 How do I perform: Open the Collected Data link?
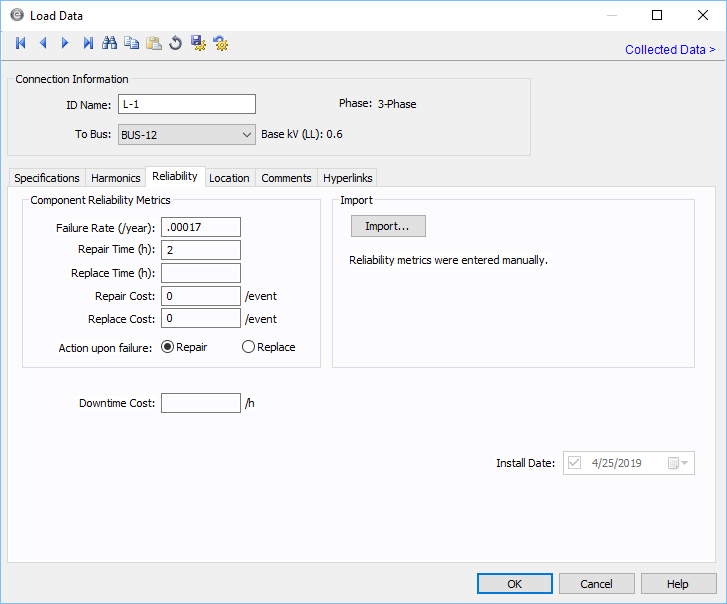[x=669, y=50]
